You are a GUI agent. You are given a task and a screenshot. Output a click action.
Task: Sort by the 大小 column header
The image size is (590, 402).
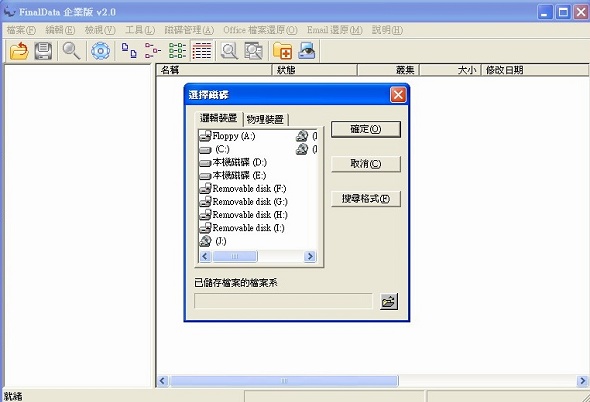click(x=450, y=70)
